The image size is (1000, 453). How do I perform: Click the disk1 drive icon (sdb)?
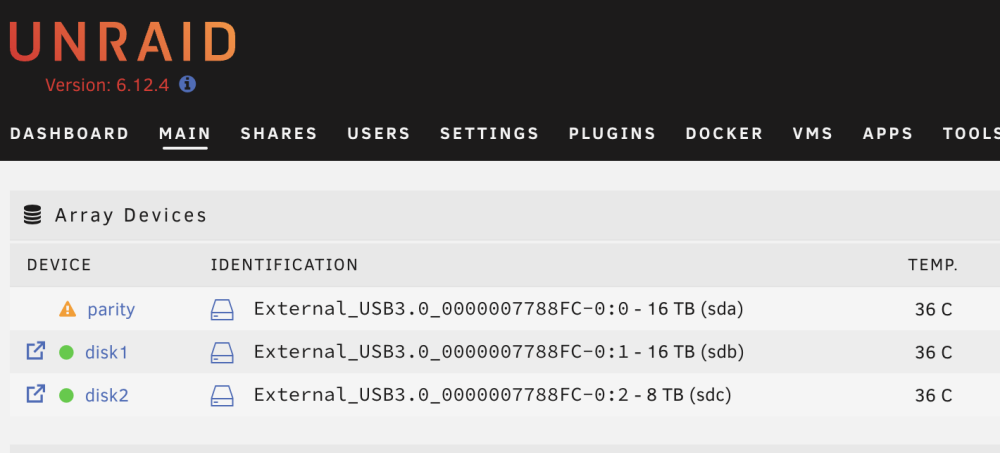pyautogui.click(x=222, y=353)
